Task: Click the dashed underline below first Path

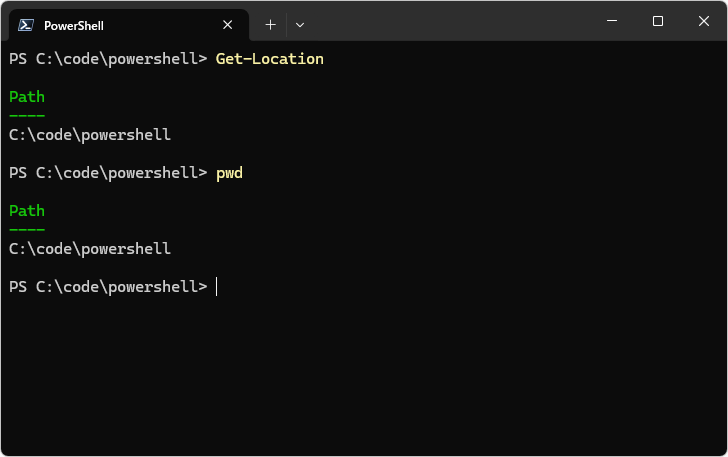Action: tap(27, 116)
